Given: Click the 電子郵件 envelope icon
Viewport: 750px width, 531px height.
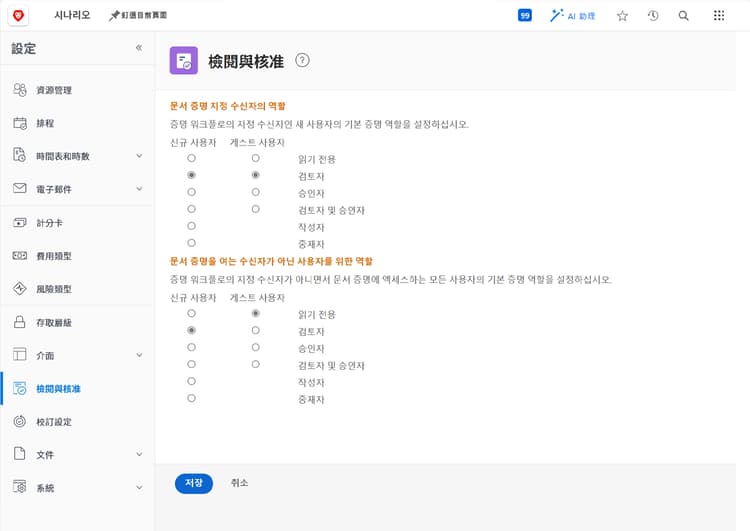Looking at the screenshot, I should coord(20,188).
